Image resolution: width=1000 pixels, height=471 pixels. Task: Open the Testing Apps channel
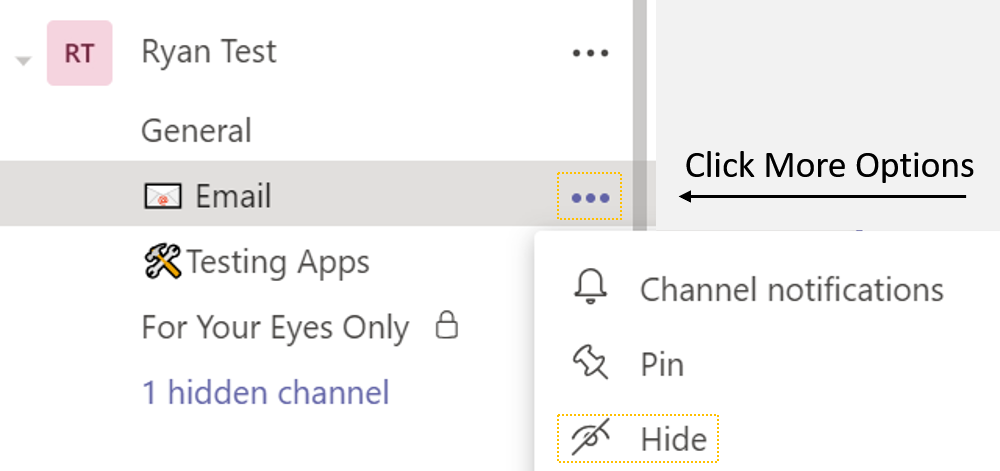[x=278, y=263]
